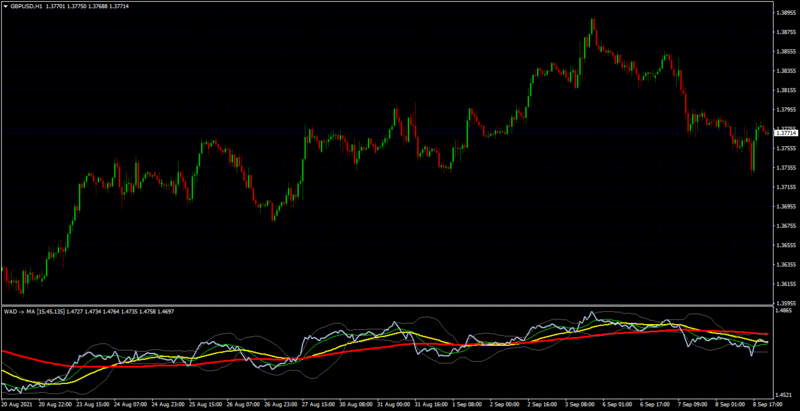Click the GBPUSD,H1 symbol label
800x411 pixels.
26,5
